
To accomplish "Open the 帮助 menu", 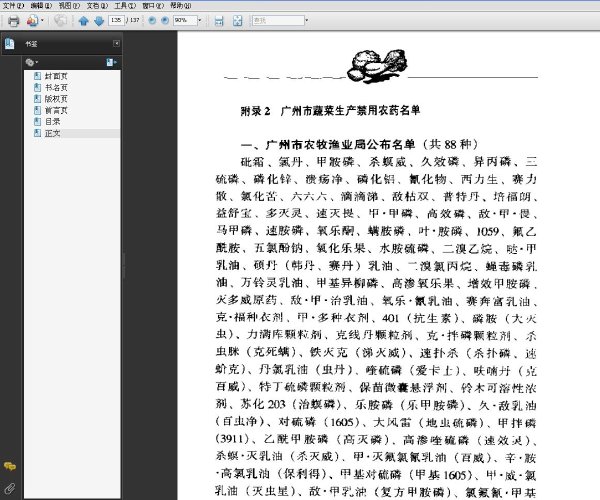I will pyautogui.click(x=180, y=5).
